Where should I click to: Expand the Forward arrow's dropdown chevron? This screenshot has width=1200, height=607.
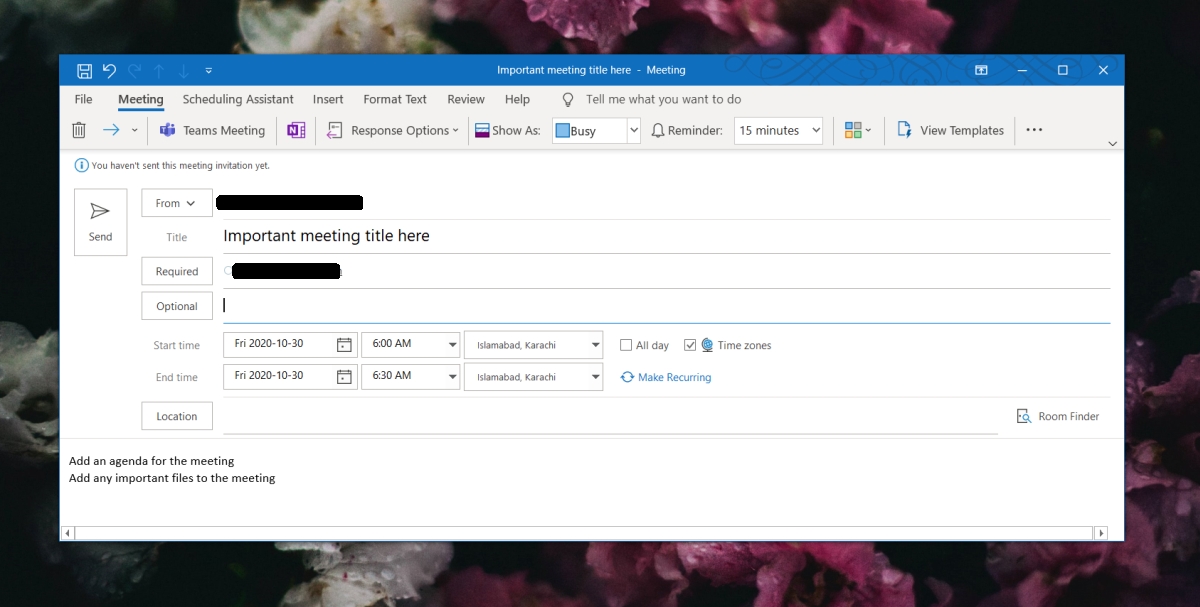click(134, 130)
